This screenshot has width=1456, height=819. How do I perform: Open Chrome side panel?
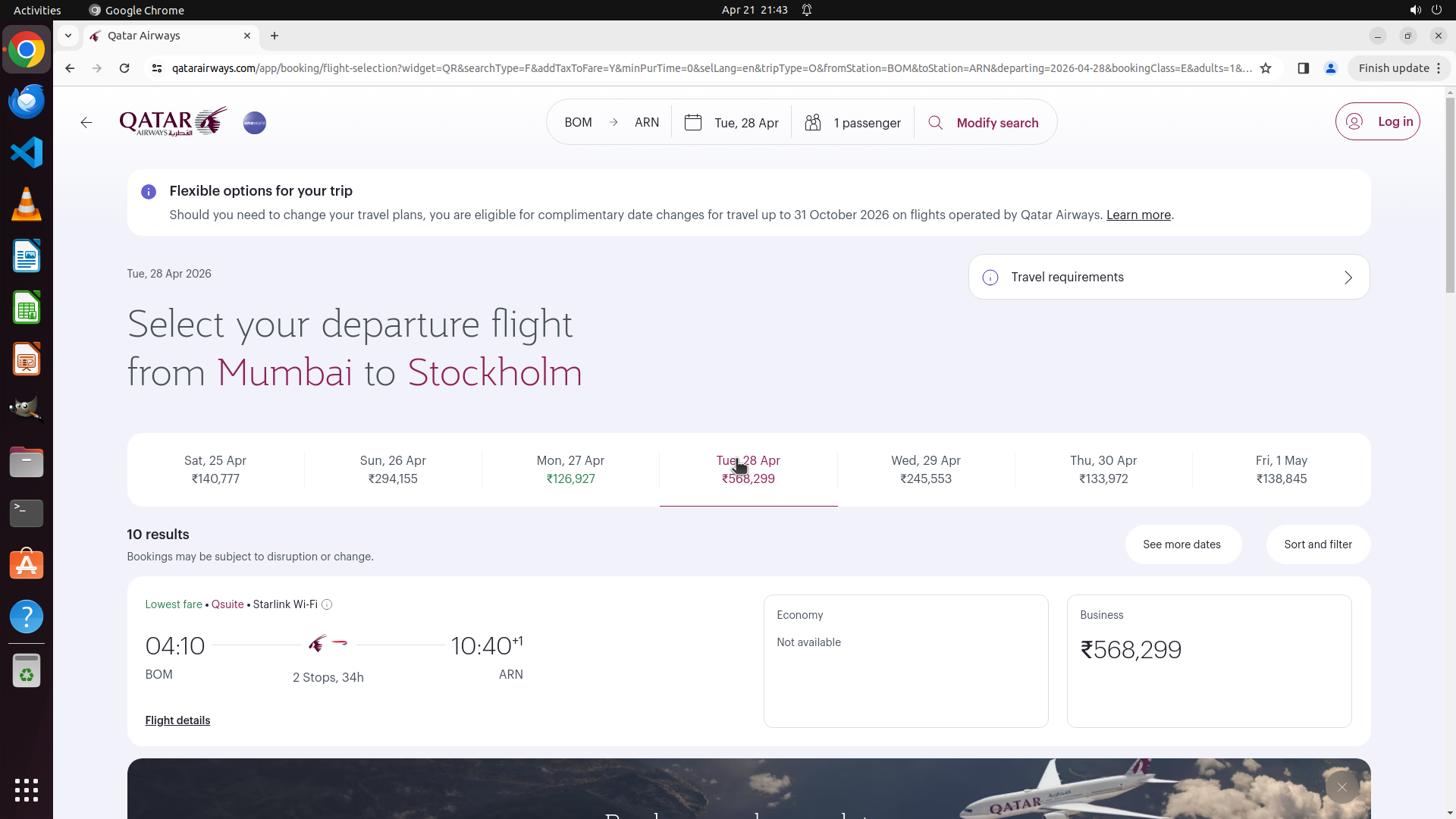(1303, 68)
